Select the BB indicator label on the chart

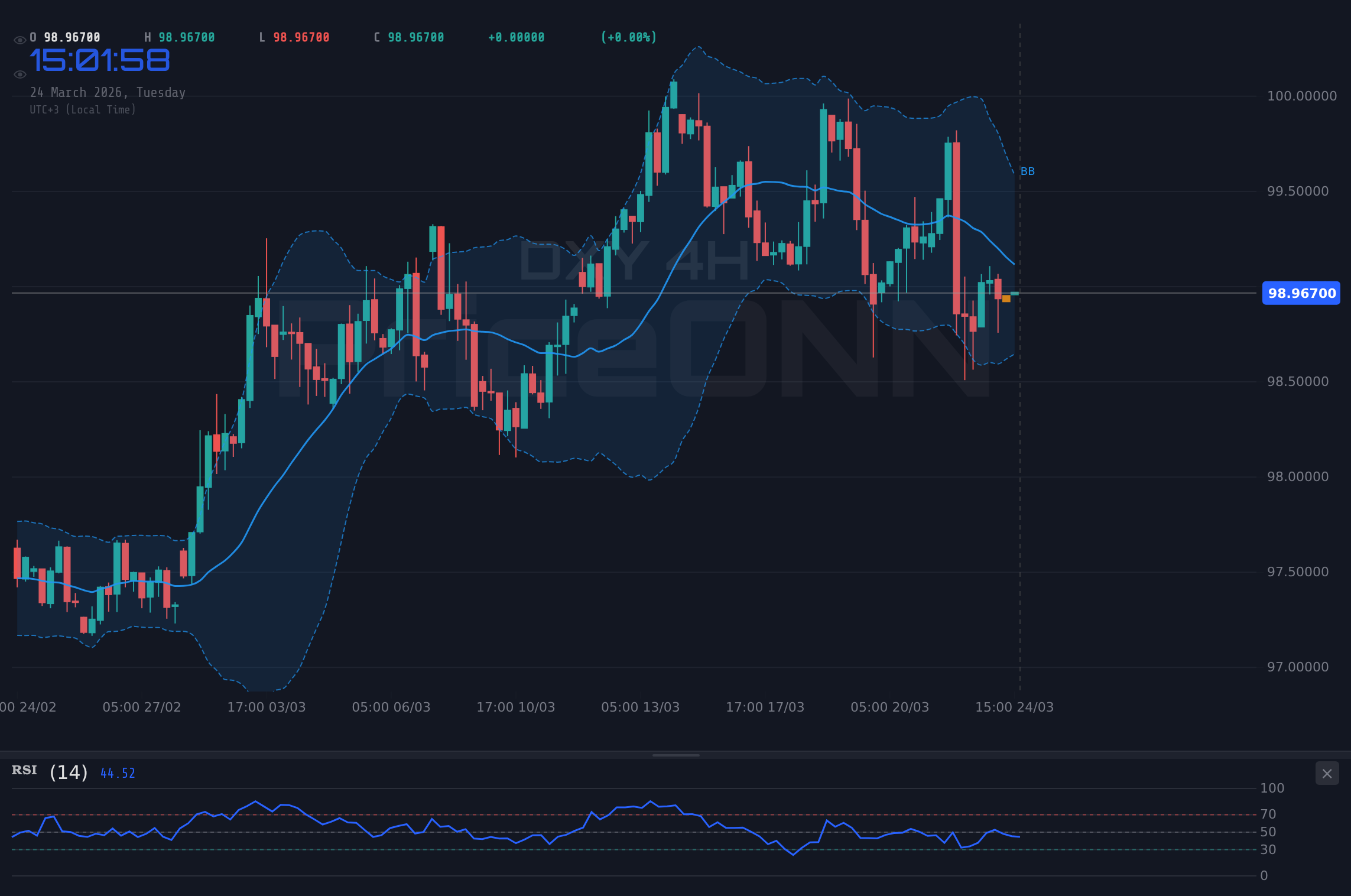(x=1028, y=171)
